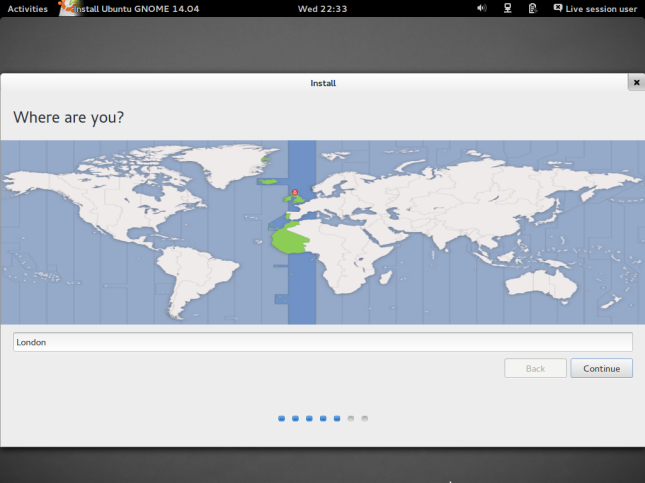The height and width of the screenshot is (483, 645).
Task: Open the clock showing Wed 22:33
Action: point(322,9)
